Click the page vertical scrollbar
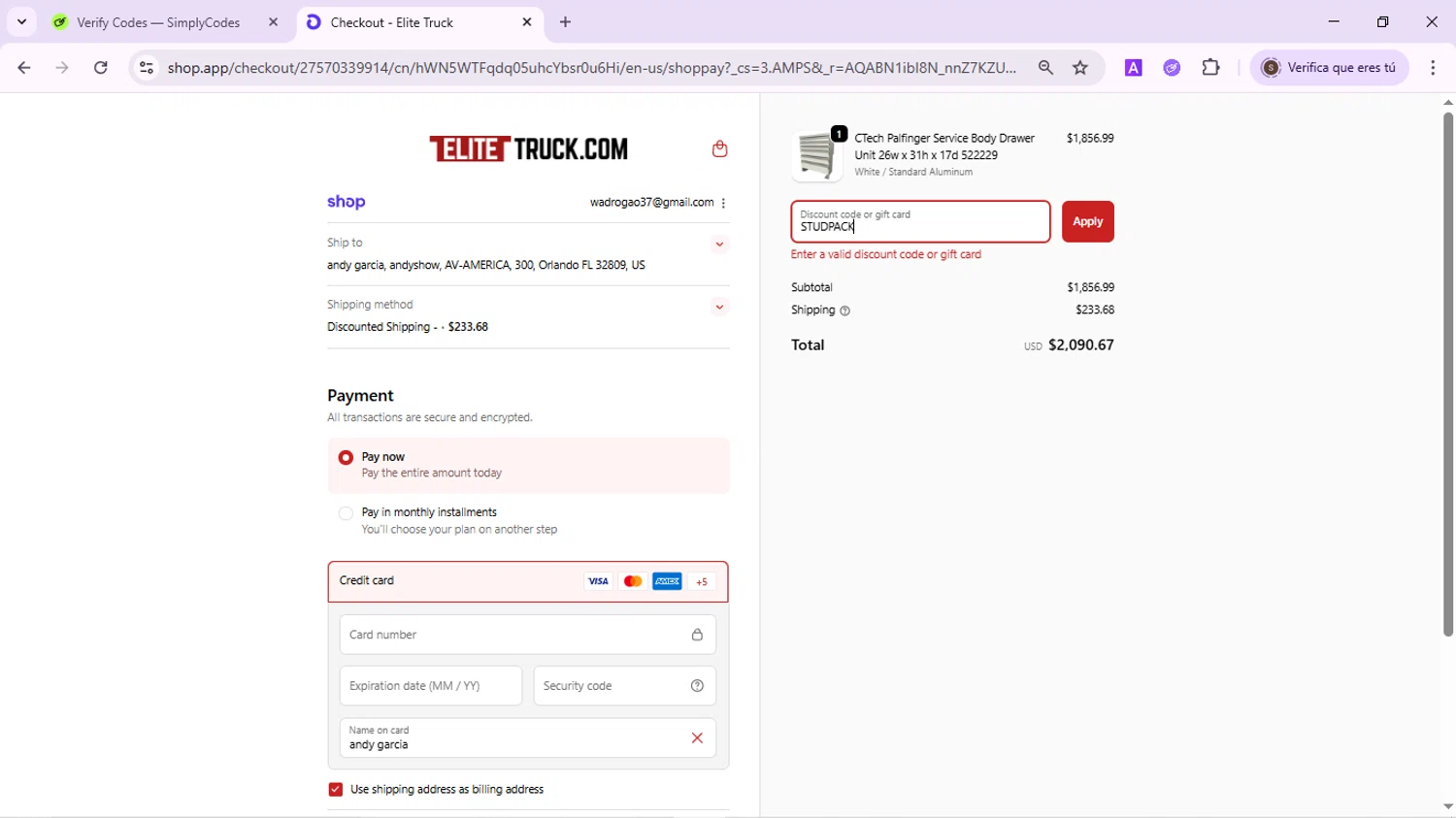Screen dimensions: 1456x818 coord(1448,375)
